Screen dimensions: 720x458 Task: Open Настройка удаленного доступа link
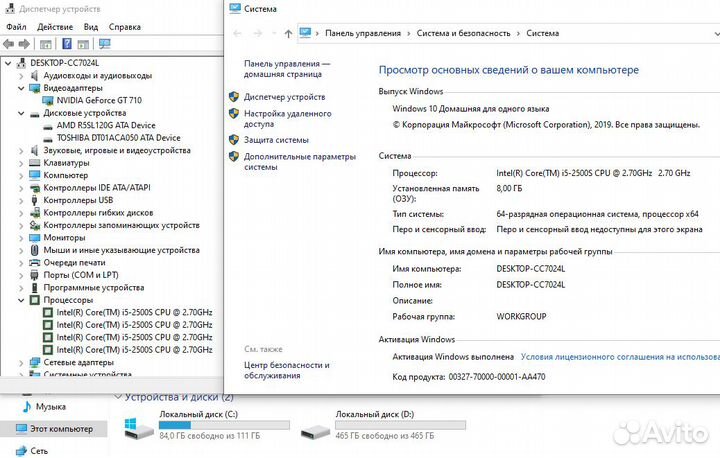pyautogui.click(x=287, y=119)
